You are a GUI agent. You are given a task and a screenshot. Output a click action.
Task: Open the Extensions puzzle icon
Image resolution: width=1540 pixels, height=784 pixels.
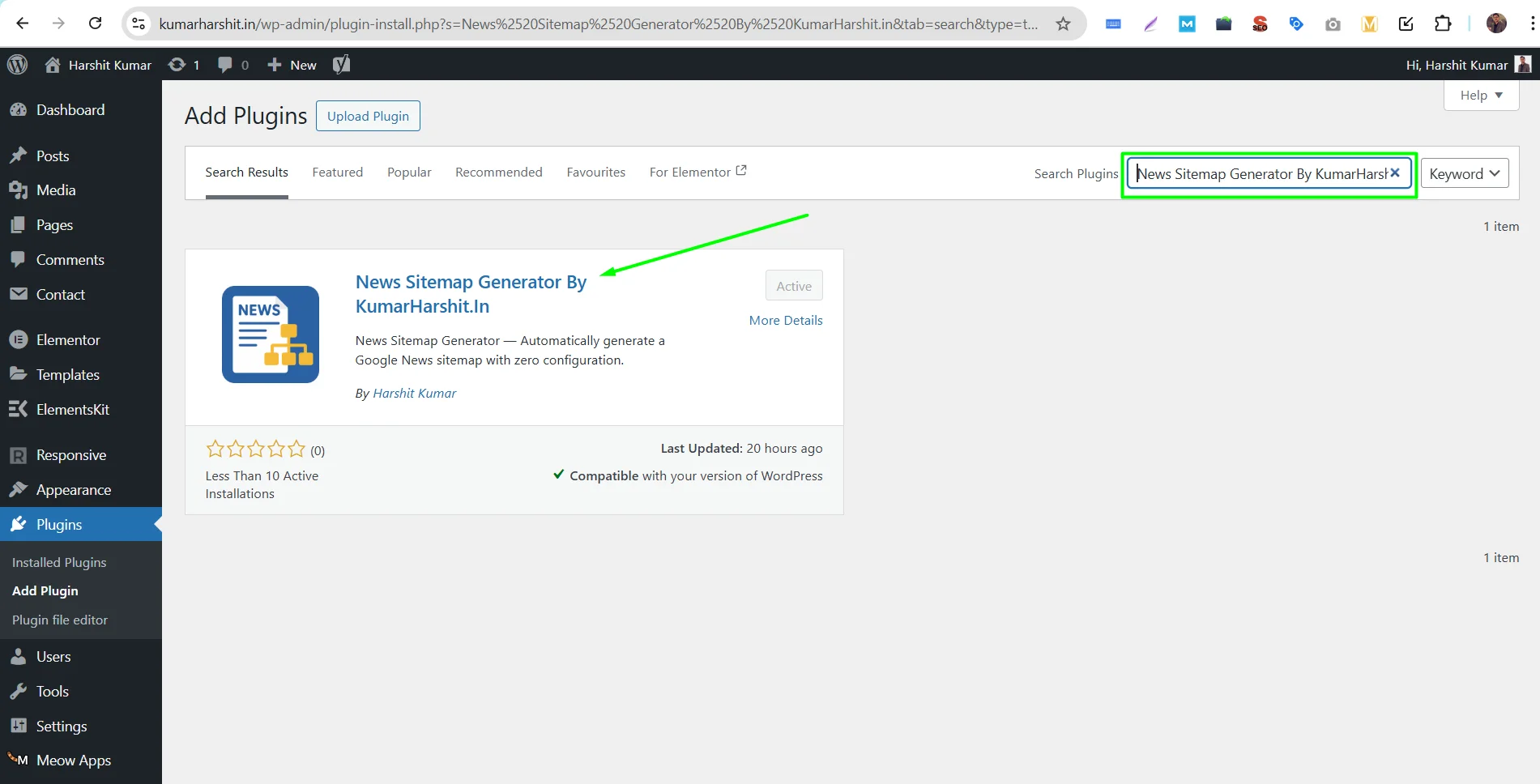pos(1443,23)
